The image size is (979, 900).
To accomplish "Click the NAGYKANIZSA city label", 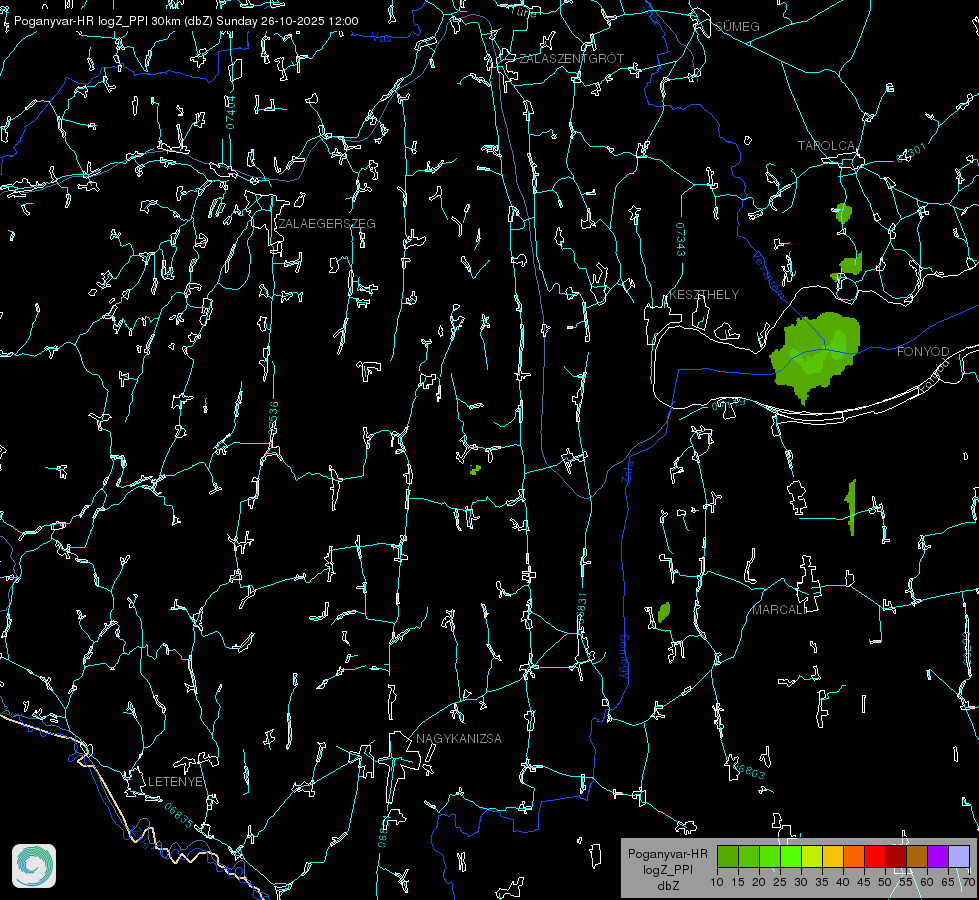I will (x=459, y=738).
